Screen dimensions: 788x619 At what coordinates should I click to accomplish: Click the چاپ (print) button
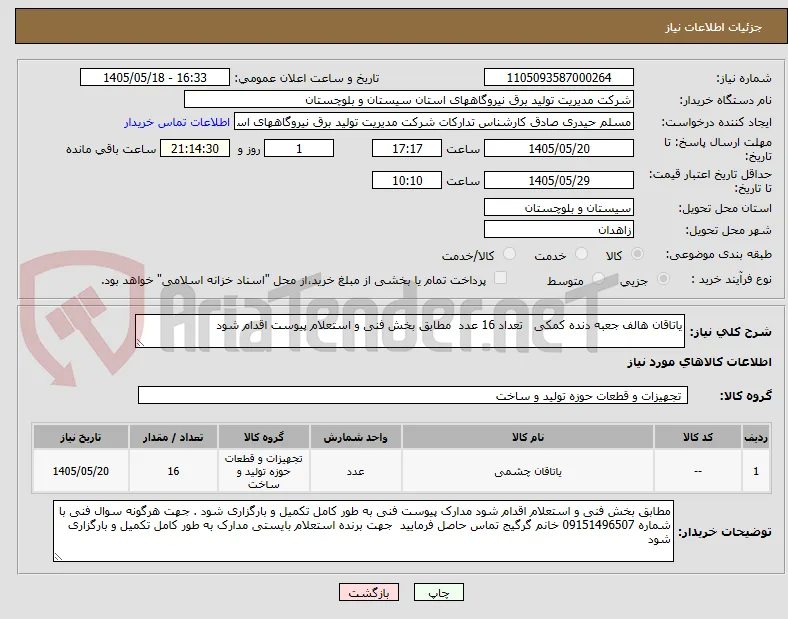439,592
